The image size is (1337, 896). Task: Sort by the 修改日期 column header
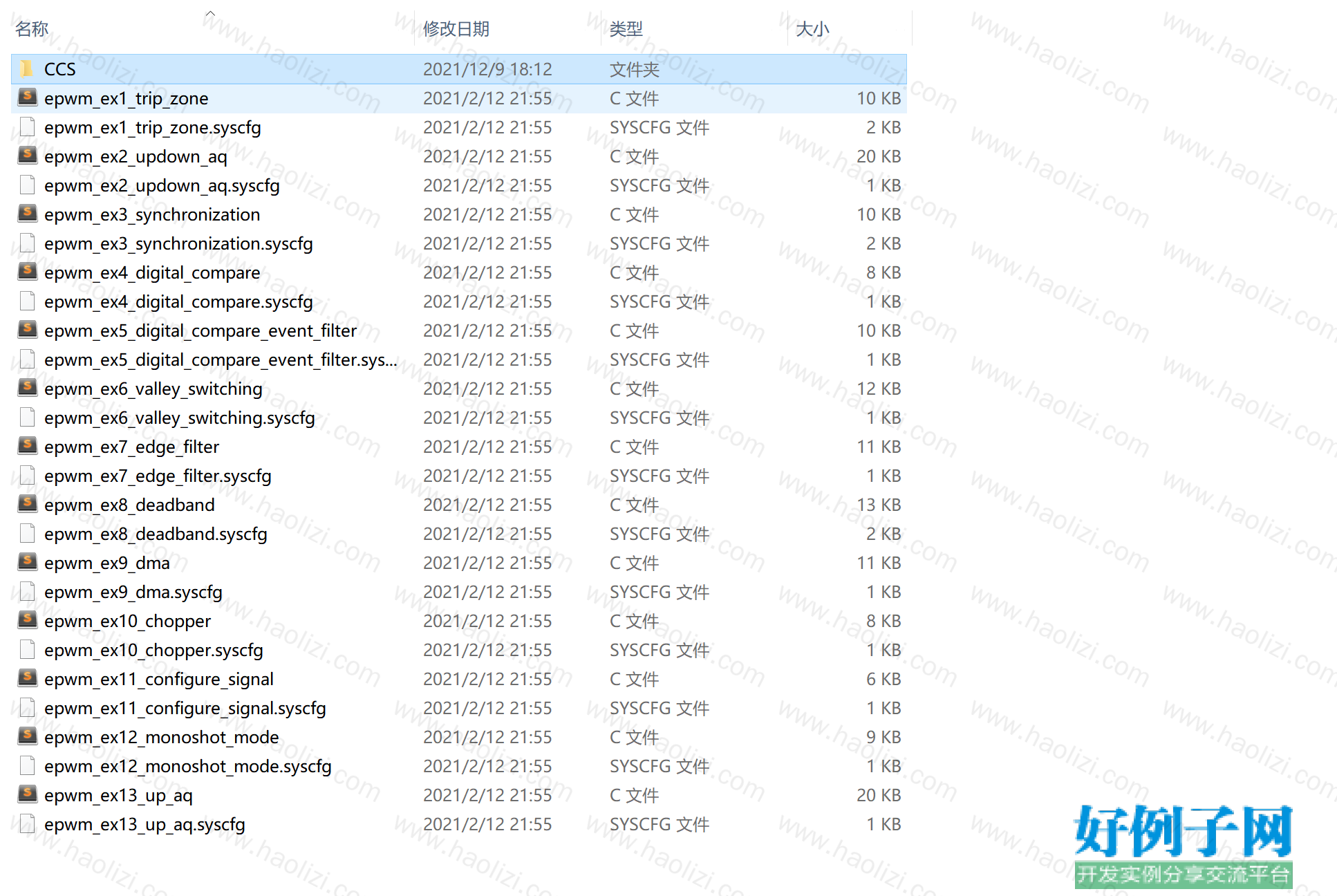pos(456,29)
